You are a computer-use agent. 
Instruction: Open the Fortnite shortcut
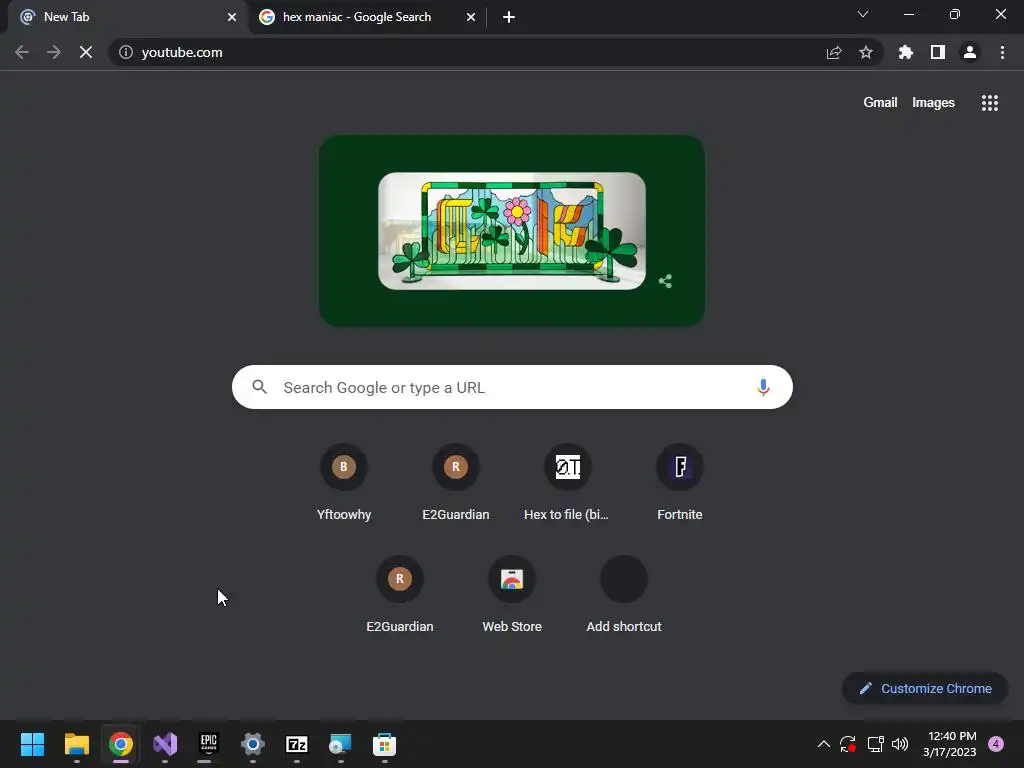click(x=680, y=482)
